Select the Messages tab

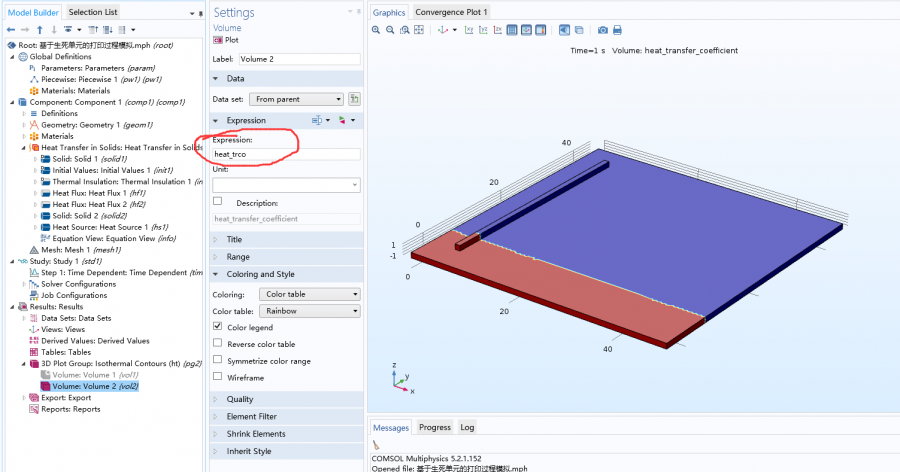[391, 428]
